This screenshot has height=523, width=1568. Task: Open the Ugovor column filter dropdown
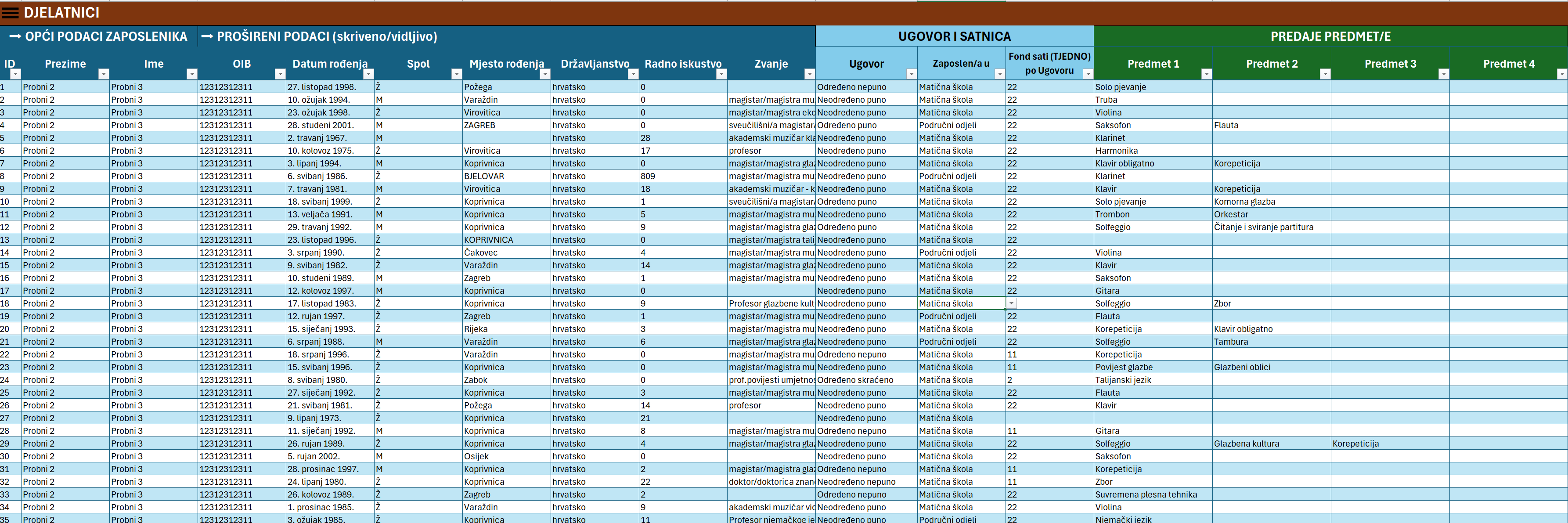pos(911,74)
